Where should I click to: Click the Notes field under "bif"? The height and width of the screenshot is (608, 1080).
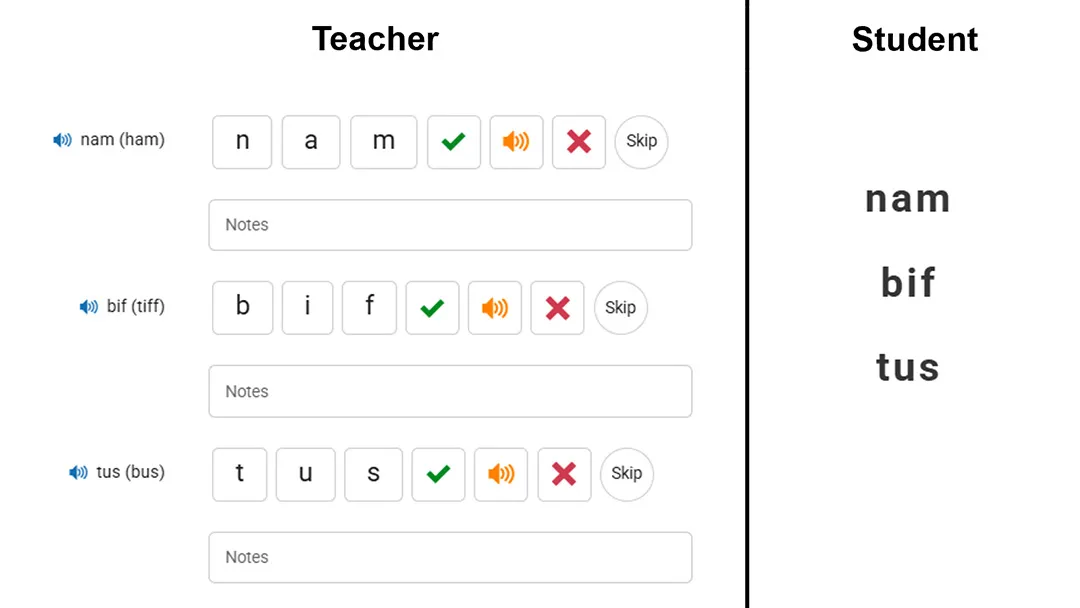[450, 391]
